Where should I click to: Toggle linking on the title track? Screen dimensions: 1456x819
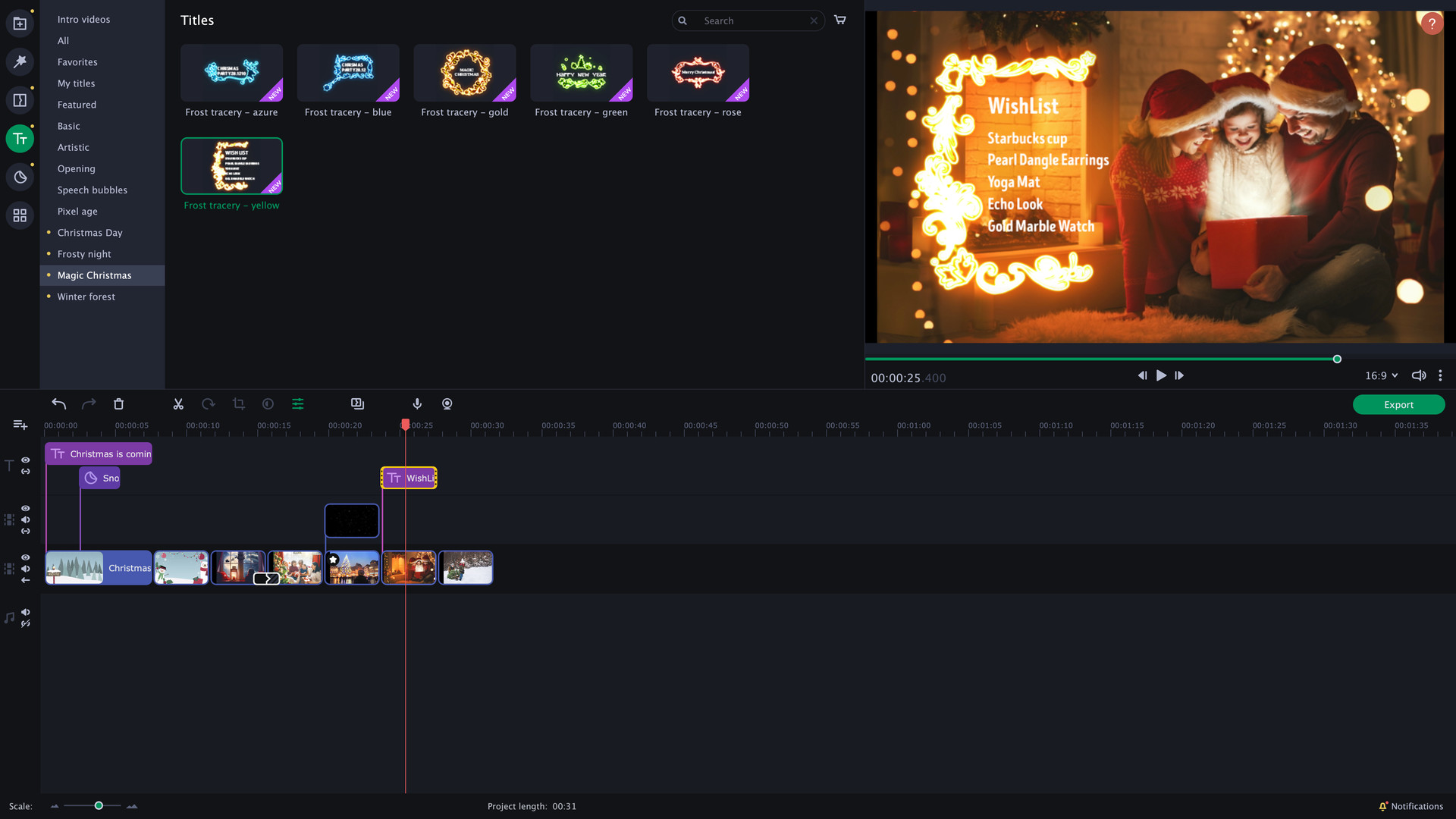pos(26,472)
